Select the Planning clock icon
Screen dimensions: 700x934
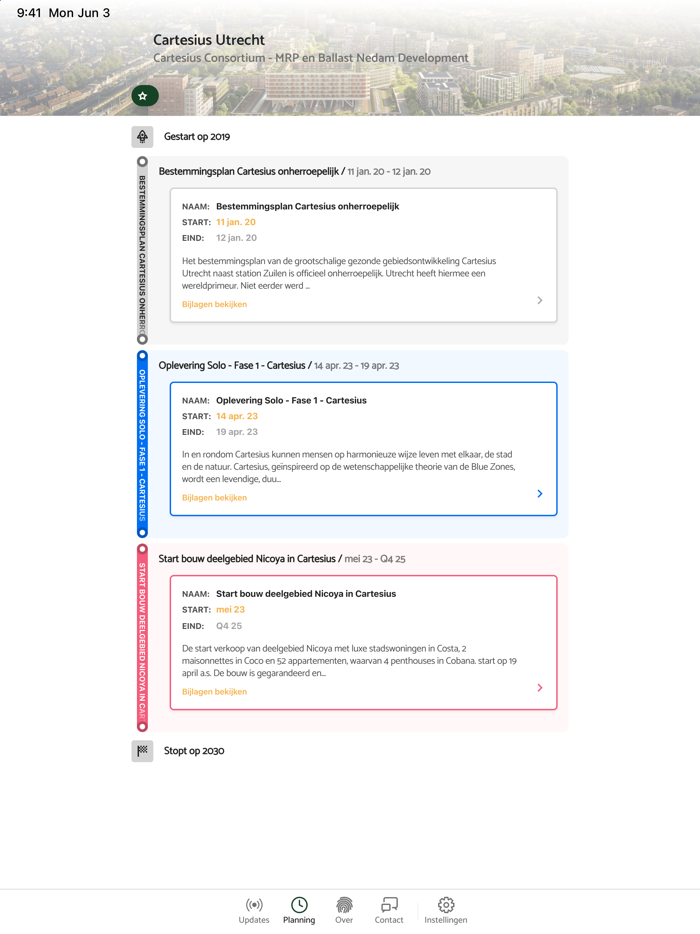click(299, 904)
